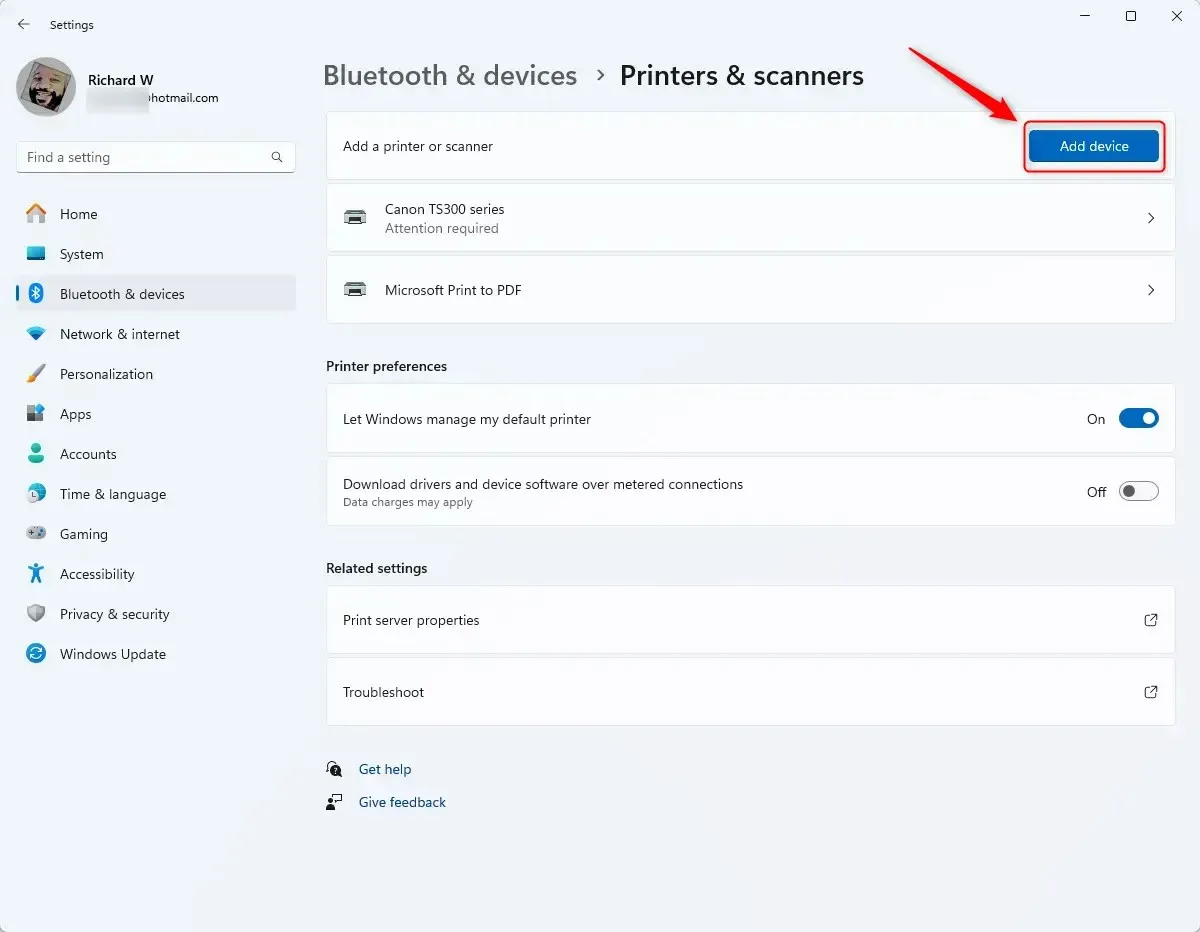
Task: Click the Bluetooth icon in sidebar
Action: coord(36,294)
